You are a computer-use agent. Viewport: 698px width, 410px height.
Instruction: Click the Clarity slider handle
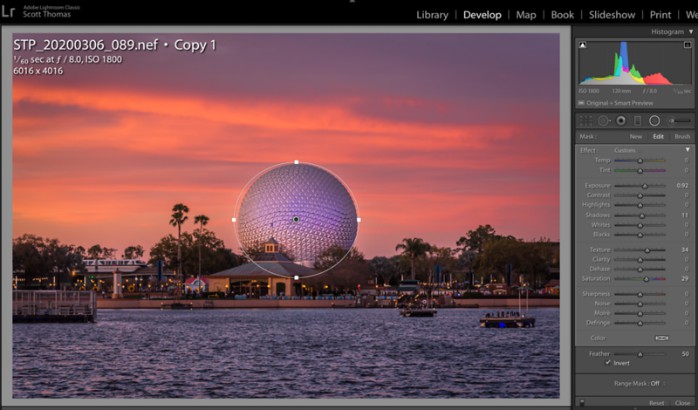640,260
